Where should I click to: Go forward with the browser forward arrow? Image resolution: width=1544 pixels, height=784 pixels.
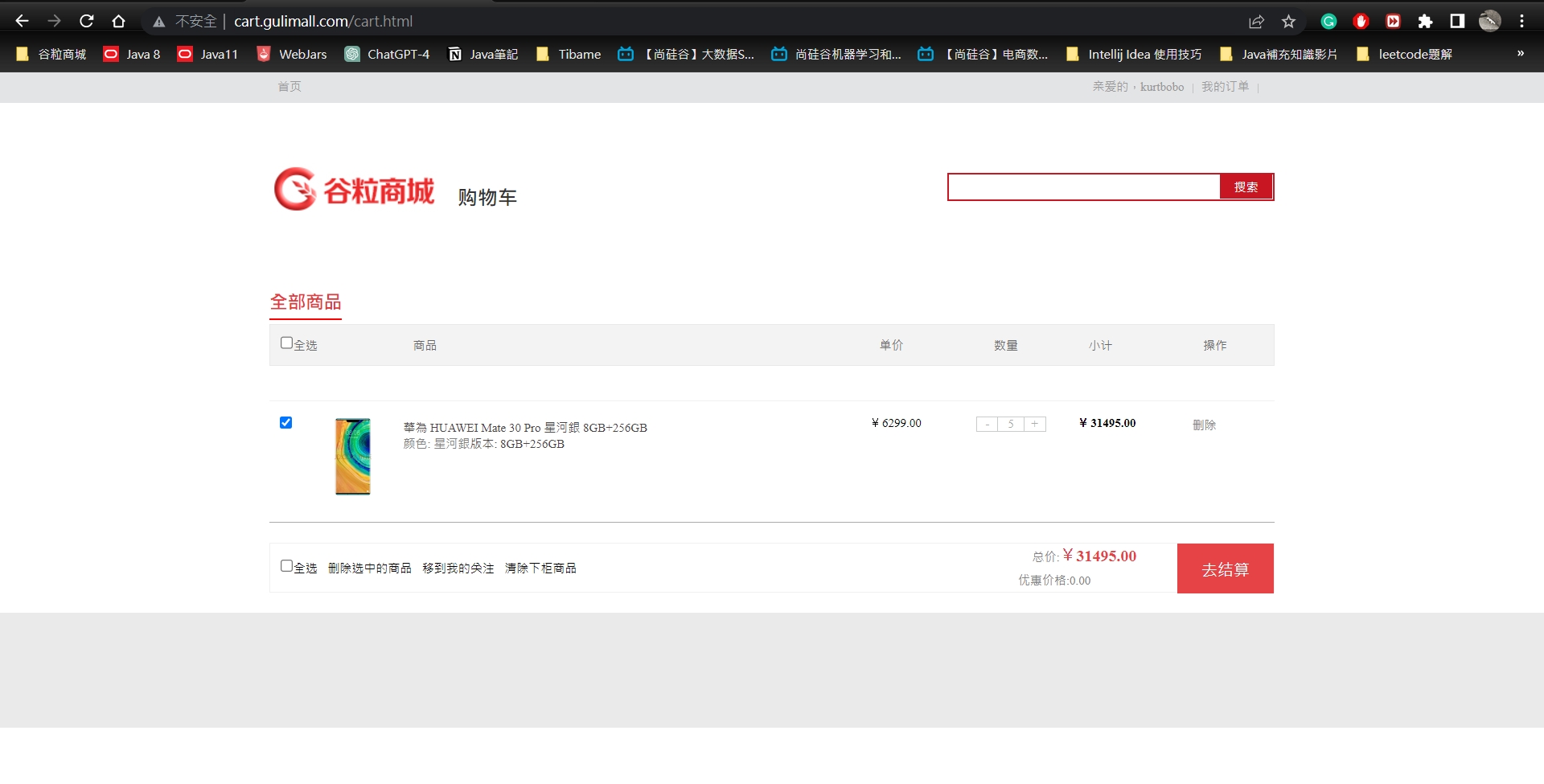click(x=54, y=21)
